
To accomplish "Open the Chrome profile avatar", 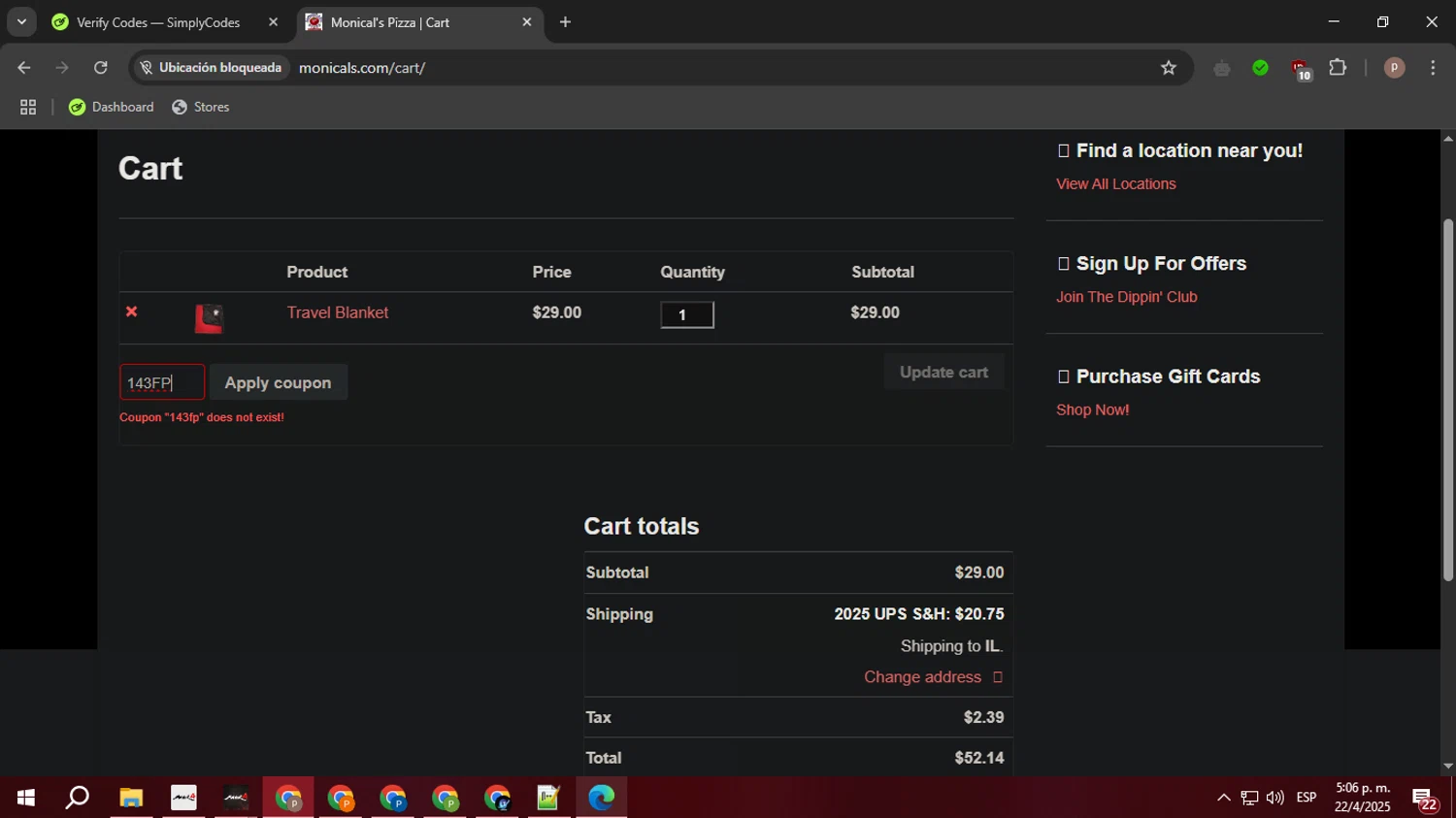I will coord(1394,68).
